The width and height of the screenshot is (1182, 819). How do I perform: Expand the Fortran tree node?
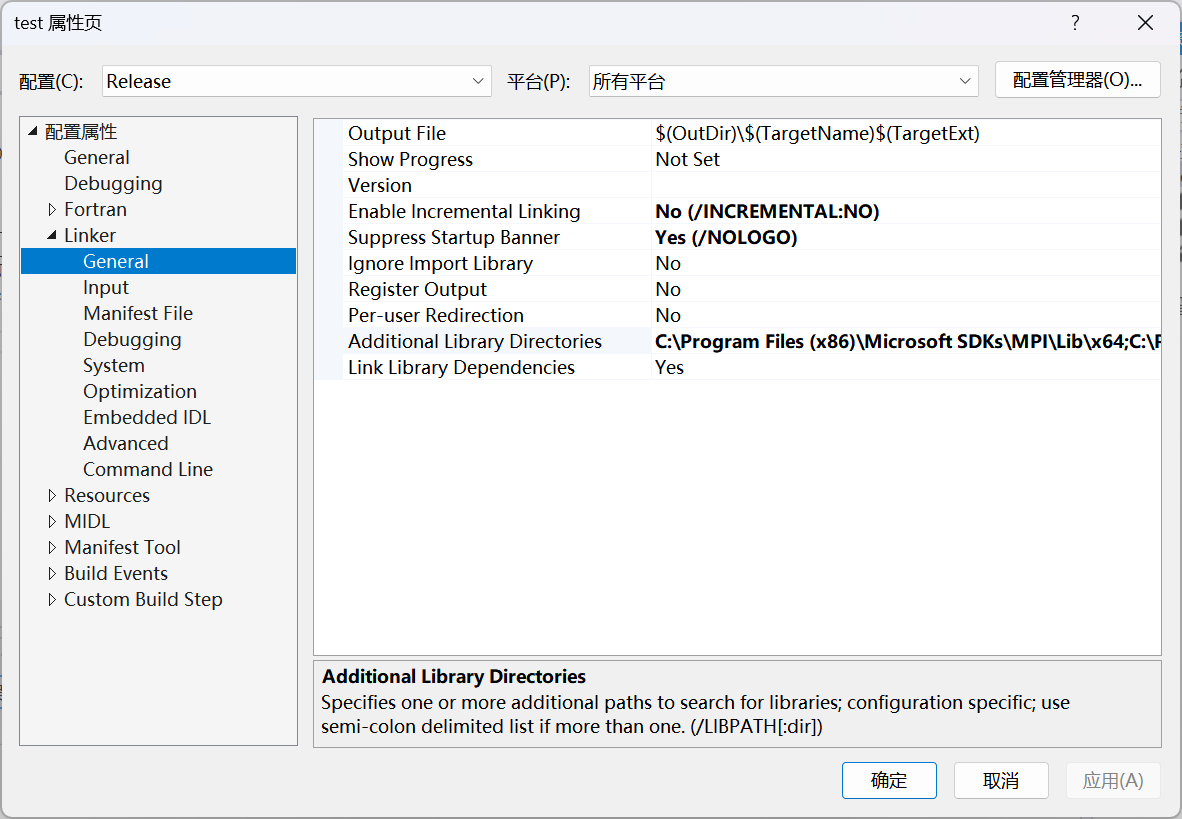click(53, 209)
